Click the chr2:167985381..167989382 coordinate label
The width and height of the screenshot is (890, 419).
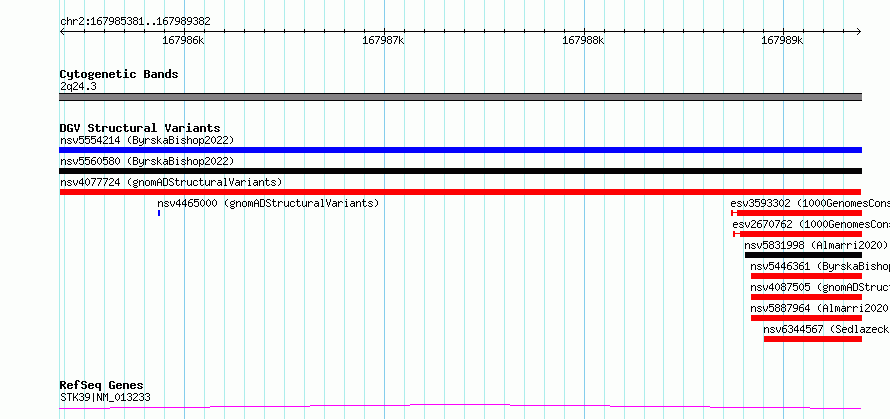tap(135, 22)
